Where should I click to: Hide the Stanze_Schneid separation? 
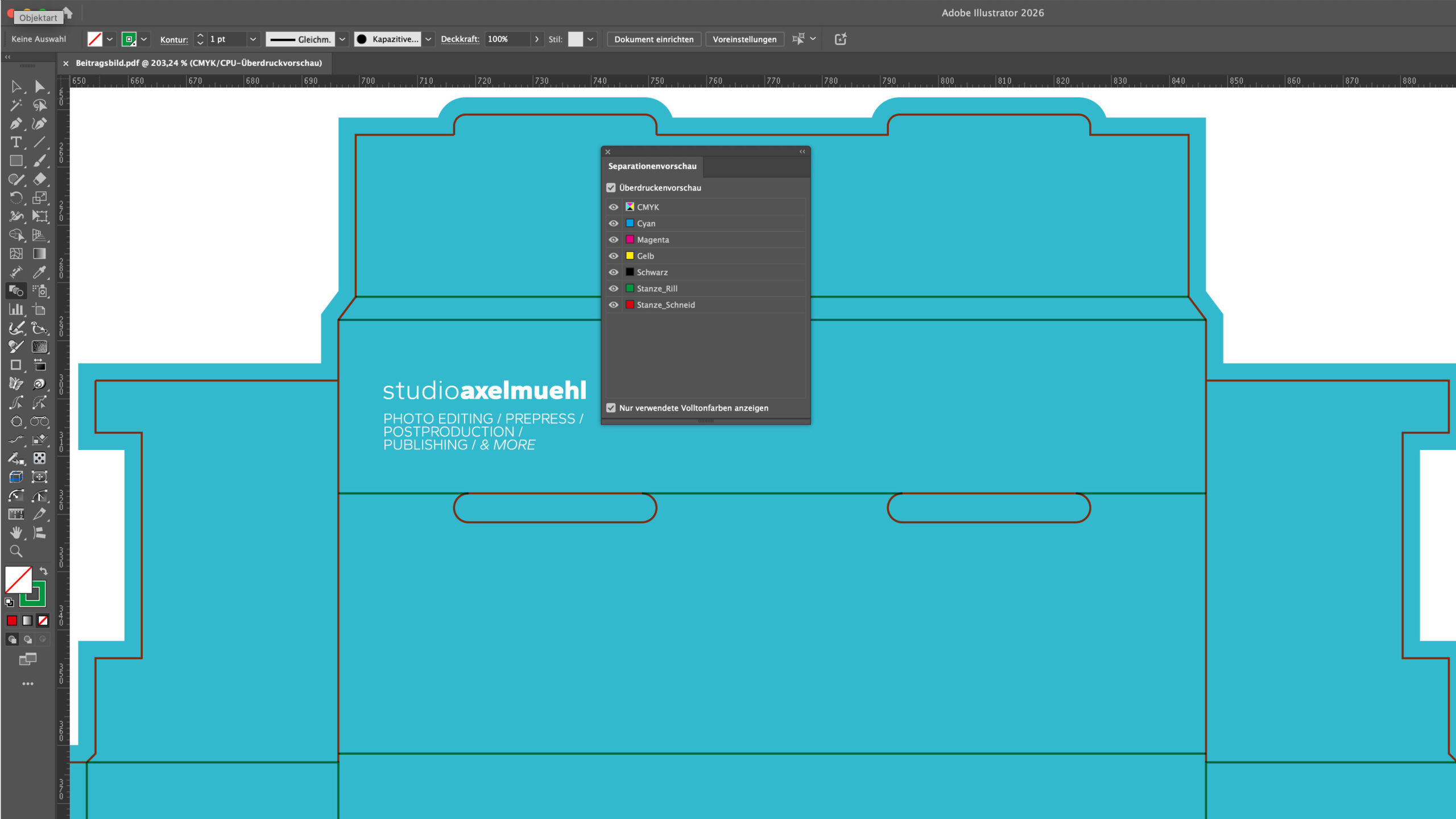pos(614,305)
